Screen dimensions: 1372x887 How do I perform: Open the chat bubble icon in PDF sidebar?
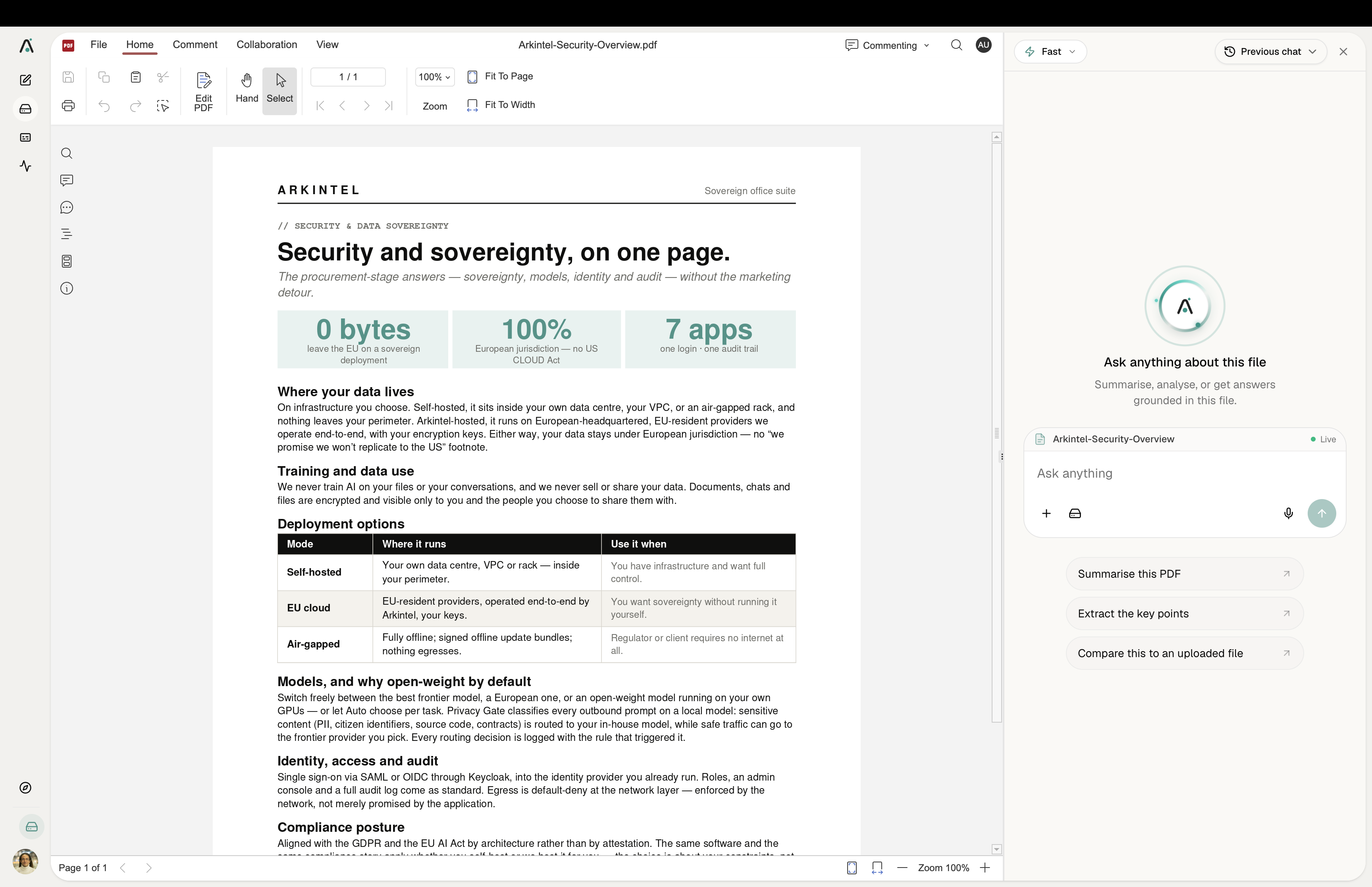click(x=67, y=207)
